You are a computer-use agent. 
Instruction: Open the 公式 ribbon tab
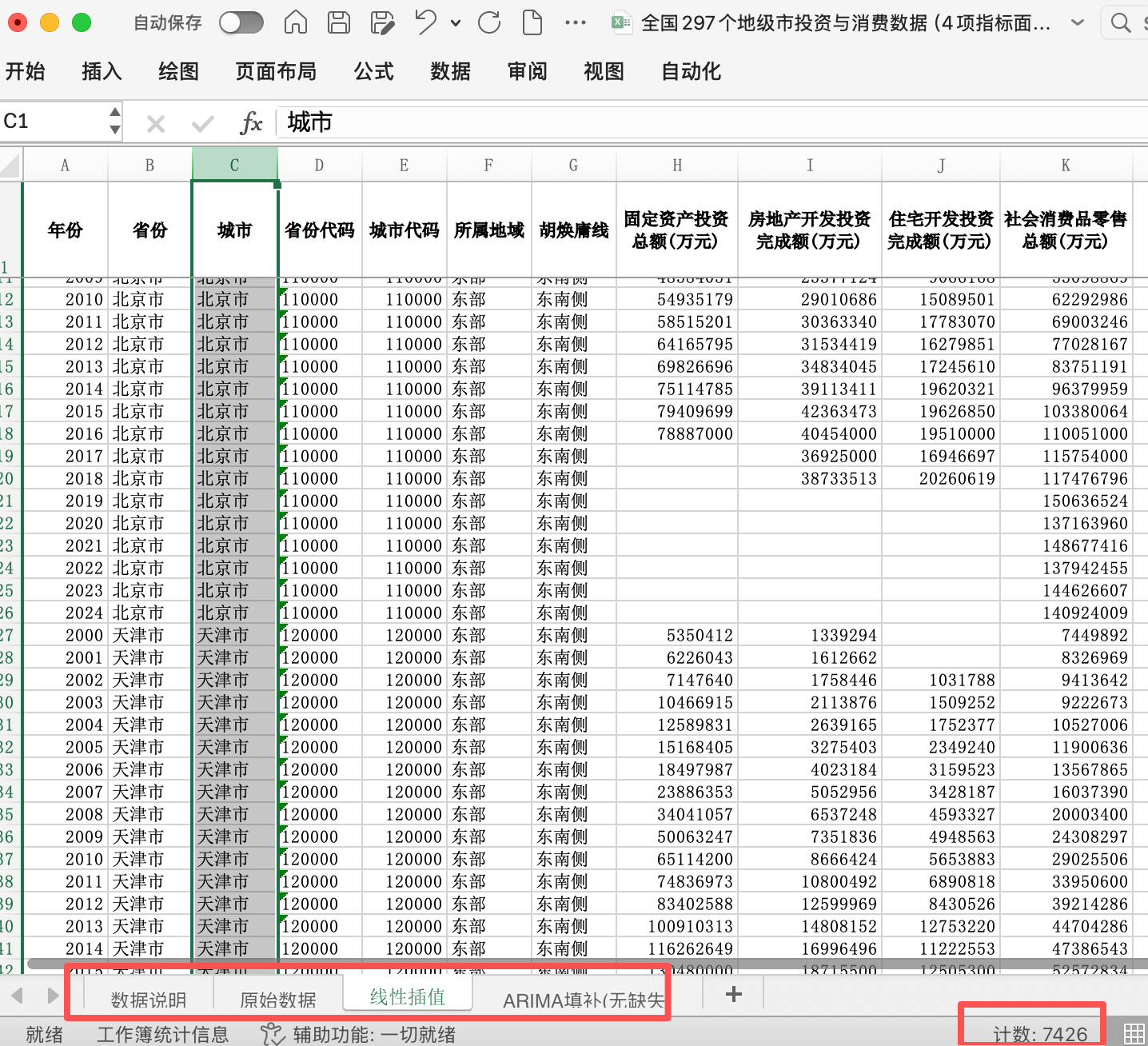(373, 71)
